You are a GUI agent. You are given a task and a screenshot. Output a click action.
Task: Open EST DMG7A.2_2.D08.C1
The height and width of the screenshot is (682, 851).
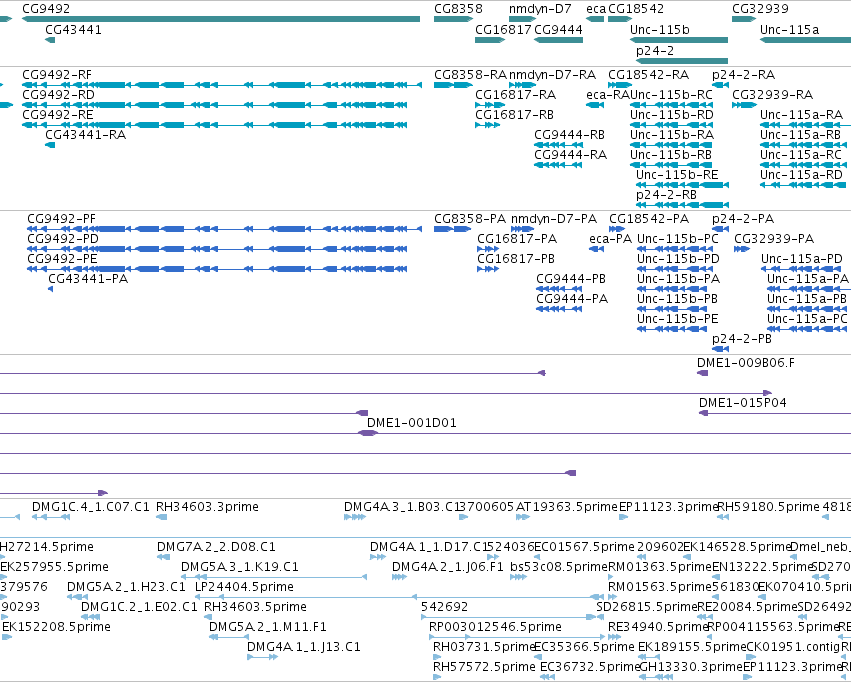[x=216, y=547]
